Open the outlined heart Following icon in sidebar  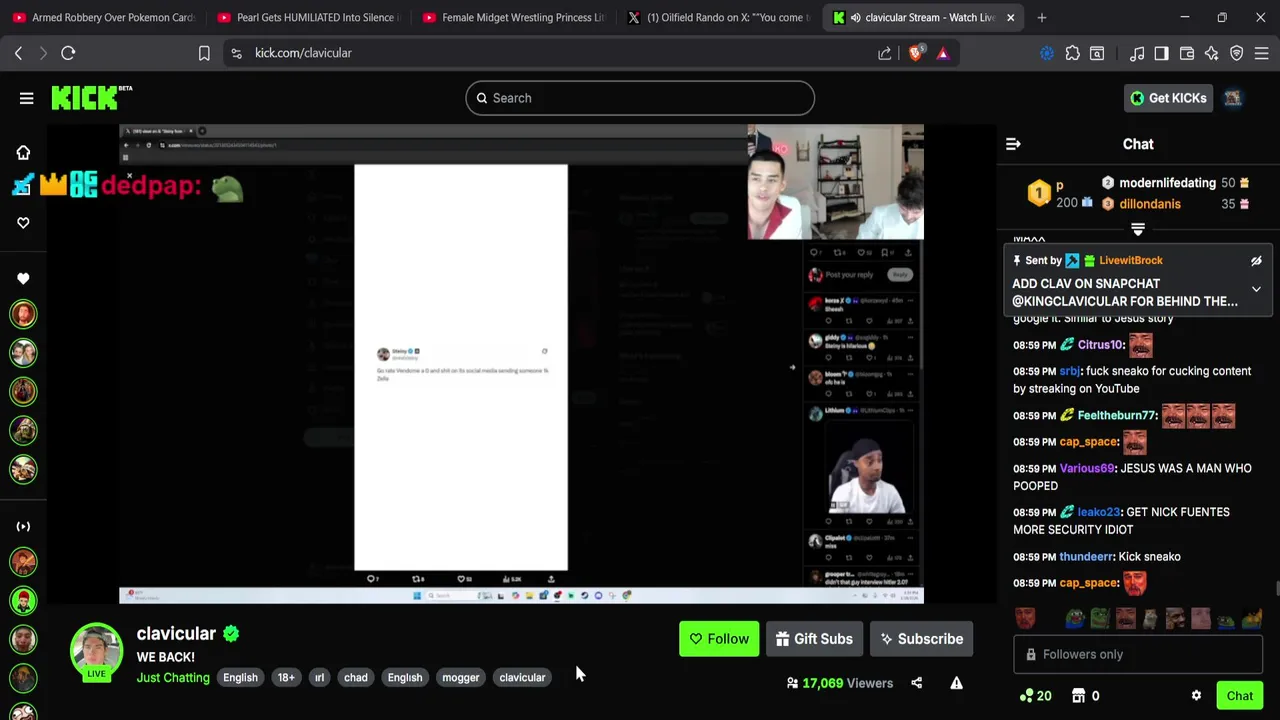[x=23, y=222]
